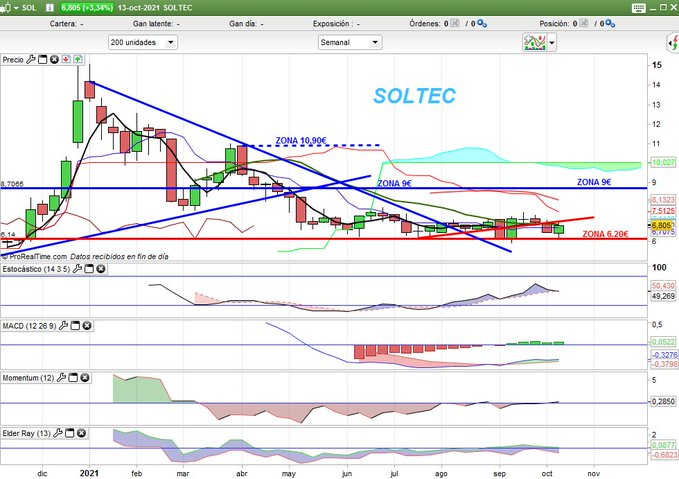Click the Cartera label
This screenshot has width=679, height=479.
(x=63, y=24)
